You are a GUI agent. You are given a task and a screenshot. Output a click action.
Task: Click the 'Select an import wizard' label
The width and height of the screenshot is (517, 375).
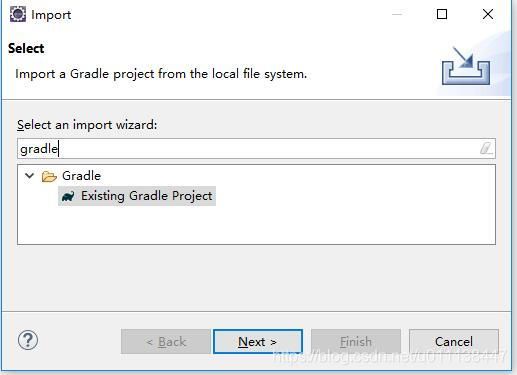click(87, 125)
